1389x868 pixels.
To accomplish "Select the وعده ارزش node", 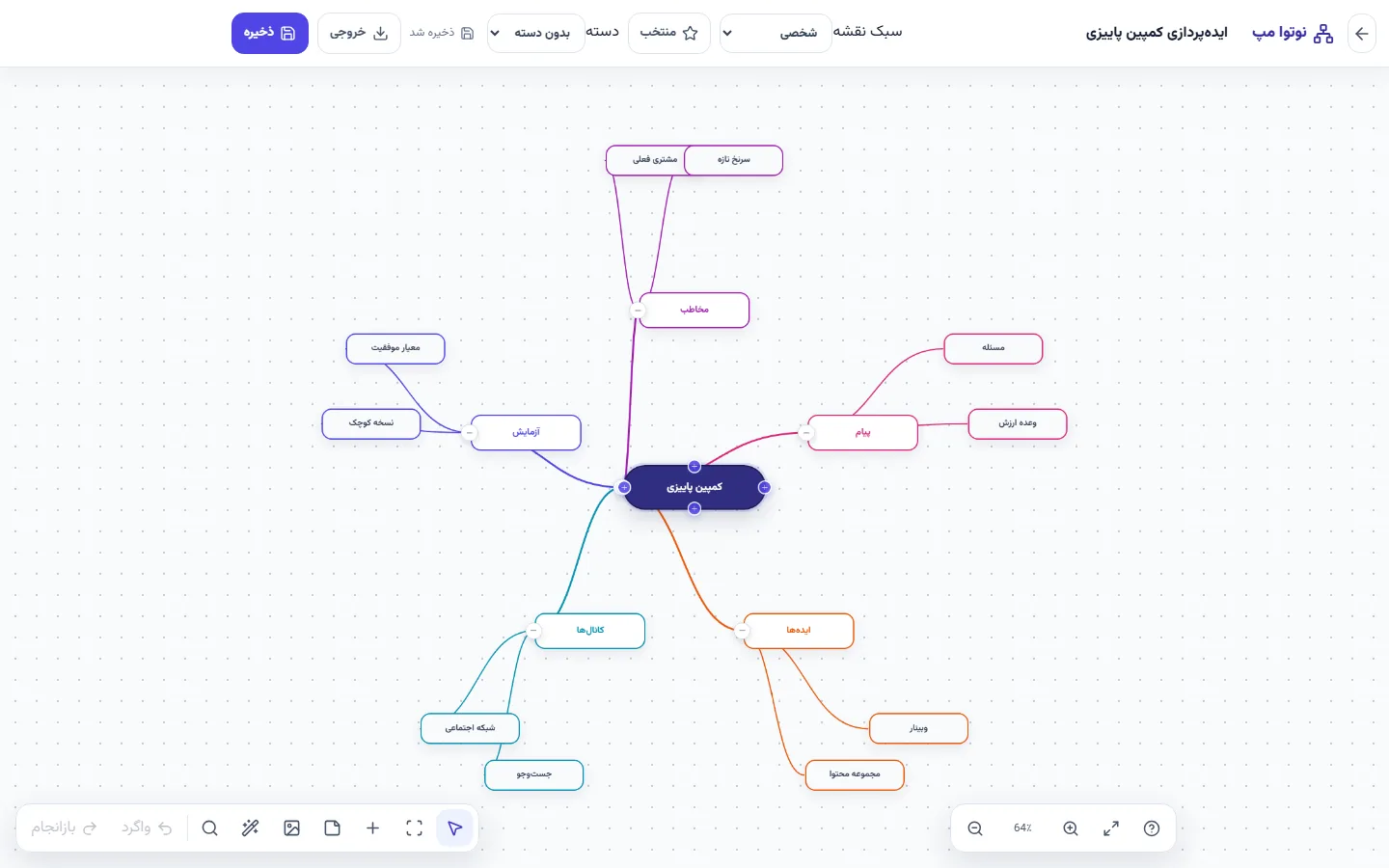I will tap(1018, 423).
